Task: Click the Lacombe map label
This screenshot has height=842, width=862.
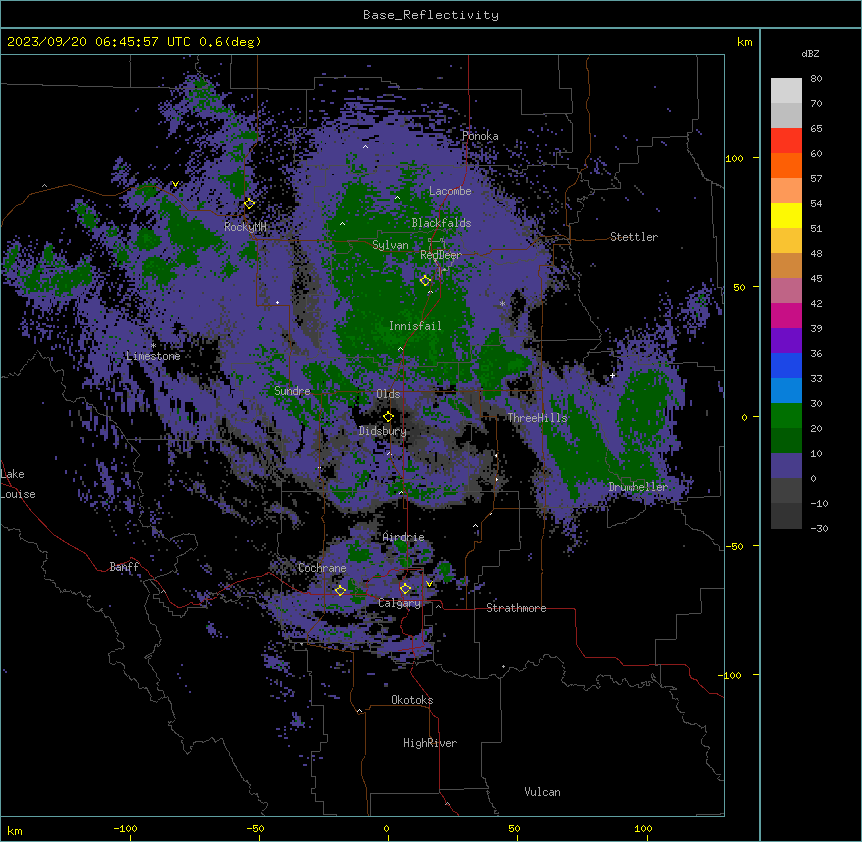Action: [450, 191]
